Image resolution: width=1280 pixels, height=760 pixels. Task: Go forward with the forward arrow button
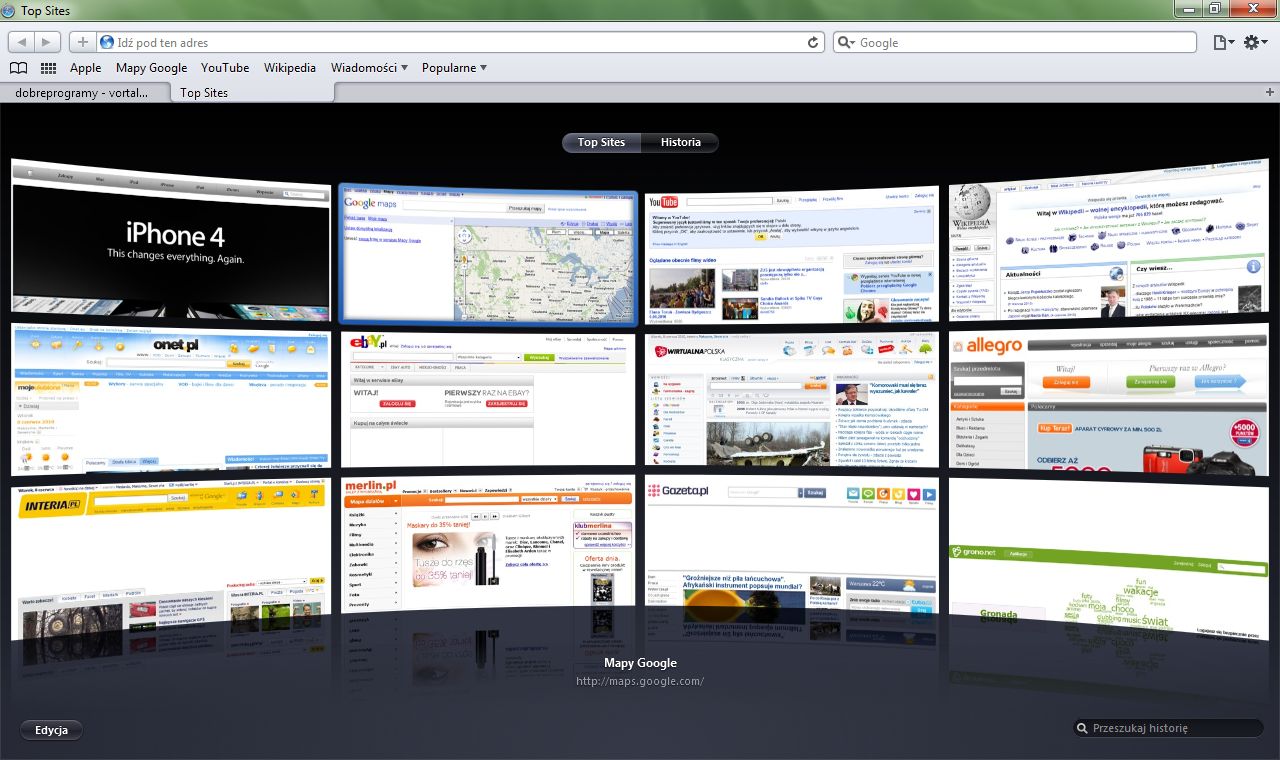click(x=48, y=42)
